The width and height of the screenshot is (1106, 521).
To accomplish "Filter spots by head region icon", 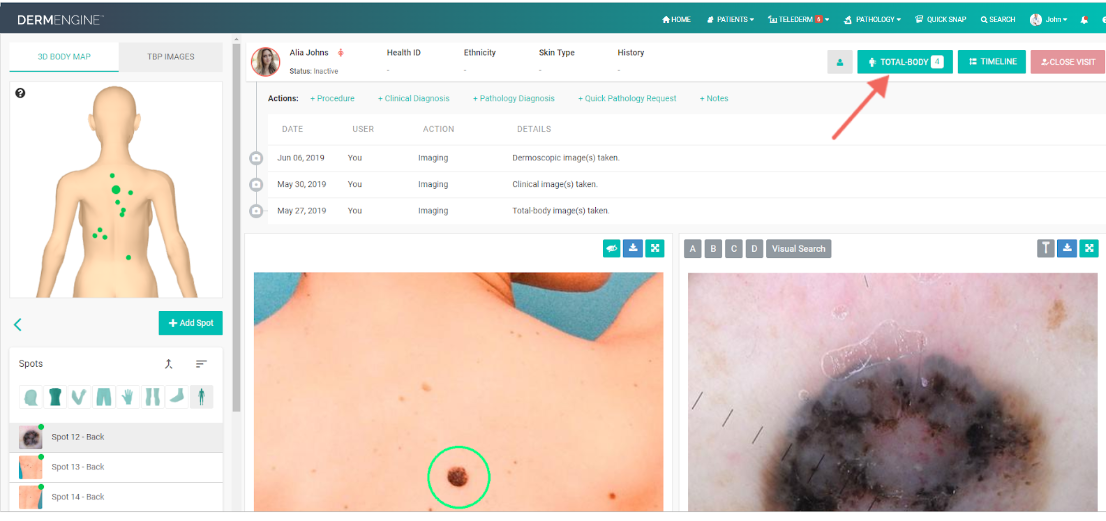I will [x=32, y=397].
